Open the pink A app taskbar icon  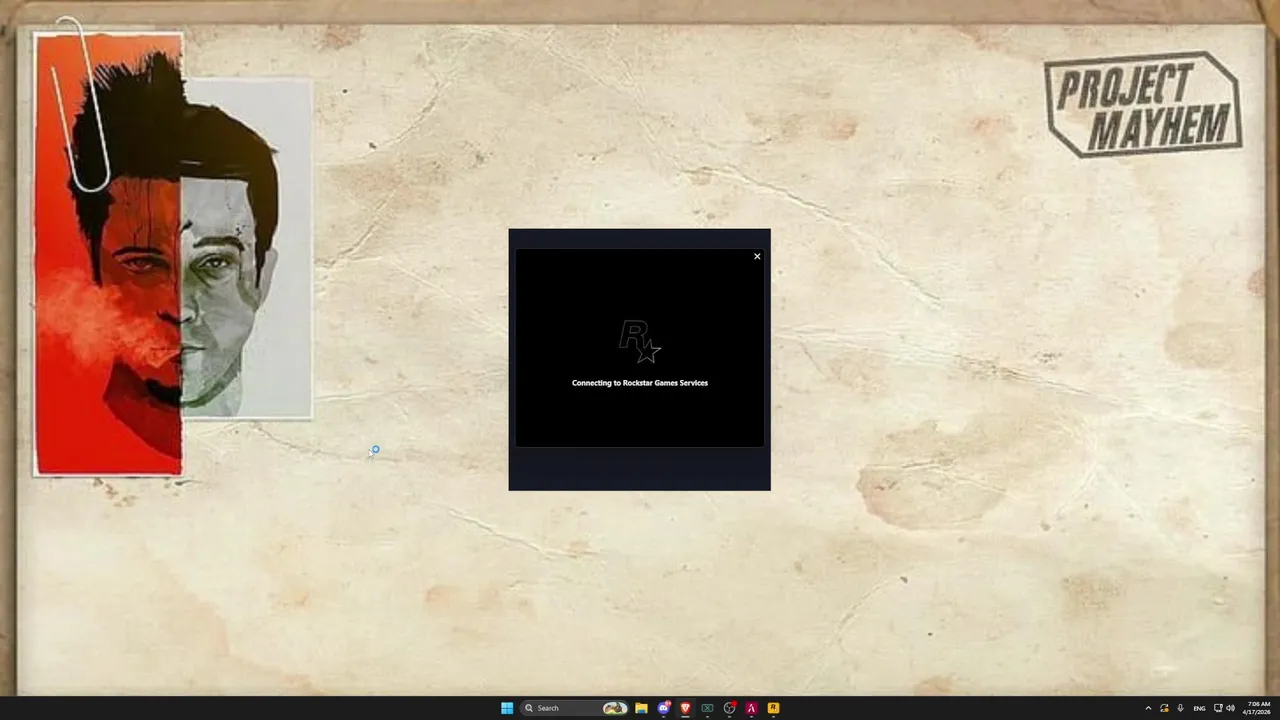tap(751, 708)
